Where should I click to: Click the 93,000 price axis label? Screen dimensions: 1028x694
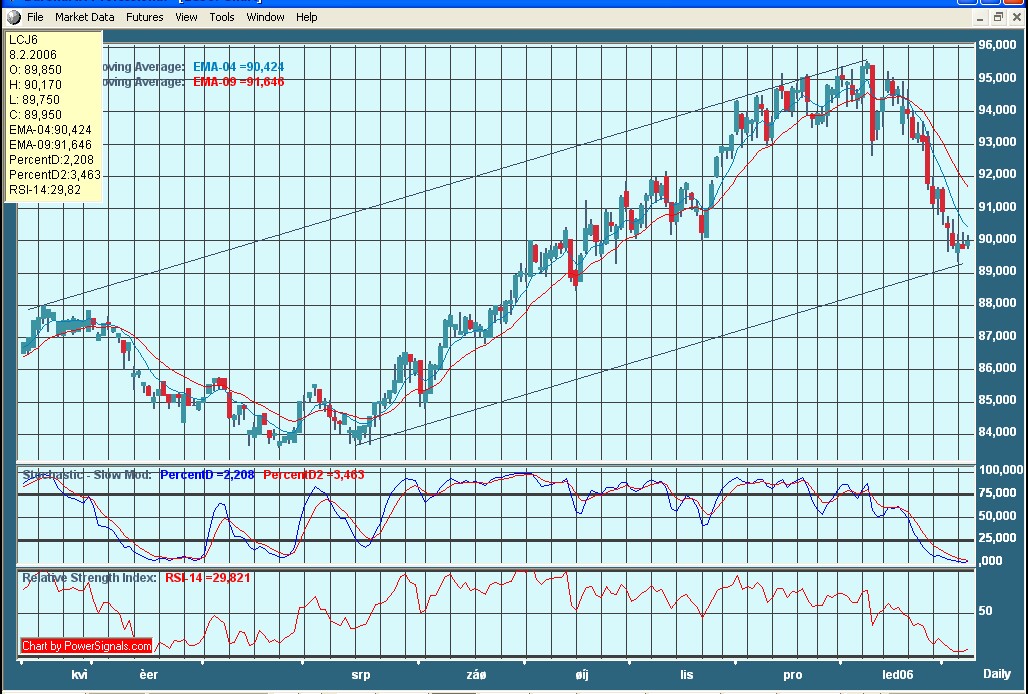point(997,142)
